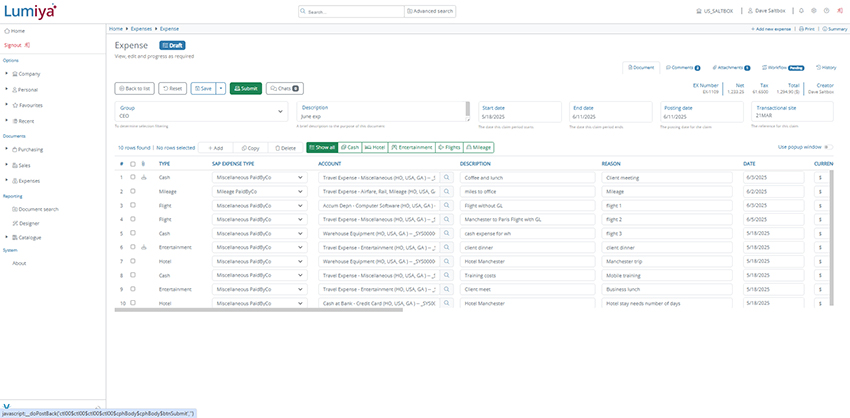This screenshot has height=418, width=850.
Task: Tick select-all checkbox in table header
Action: 133,164
